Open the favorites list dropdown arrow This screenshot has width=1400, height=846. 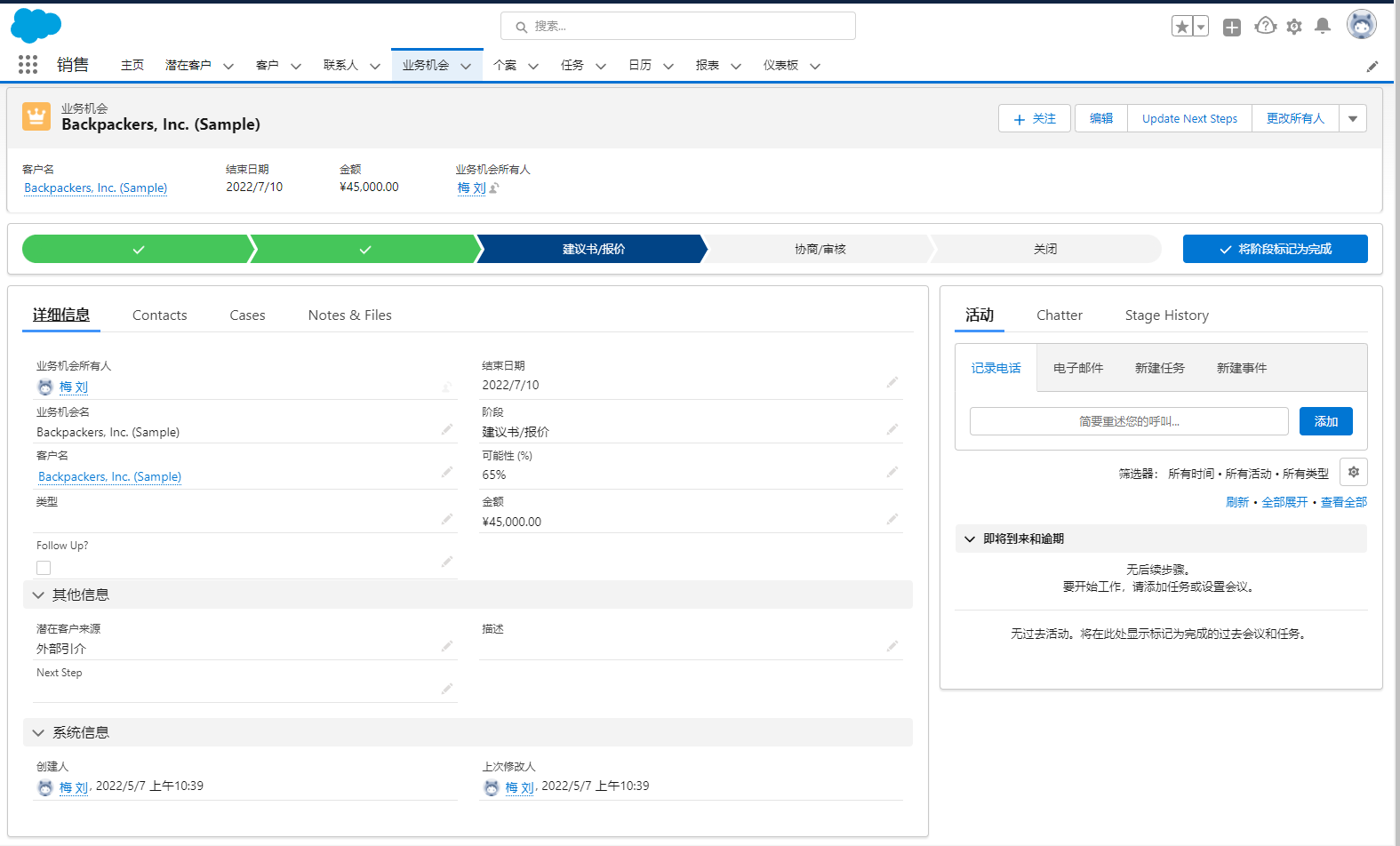1201,27
